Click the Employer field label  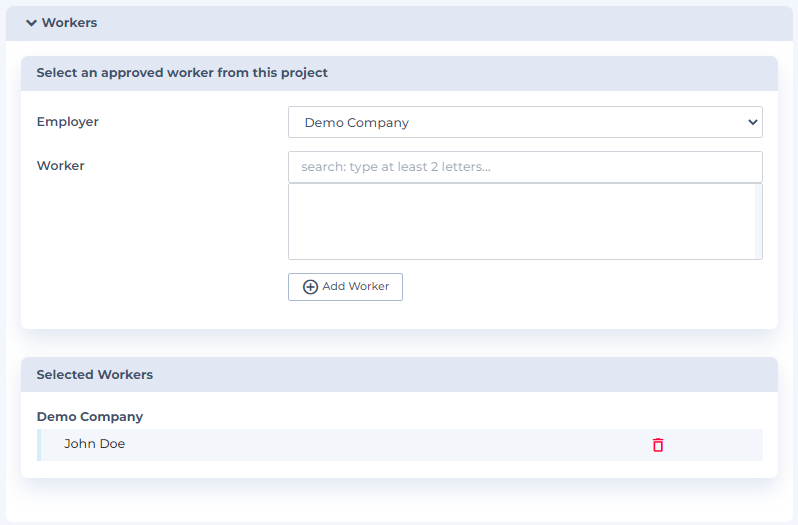point(68,122)
